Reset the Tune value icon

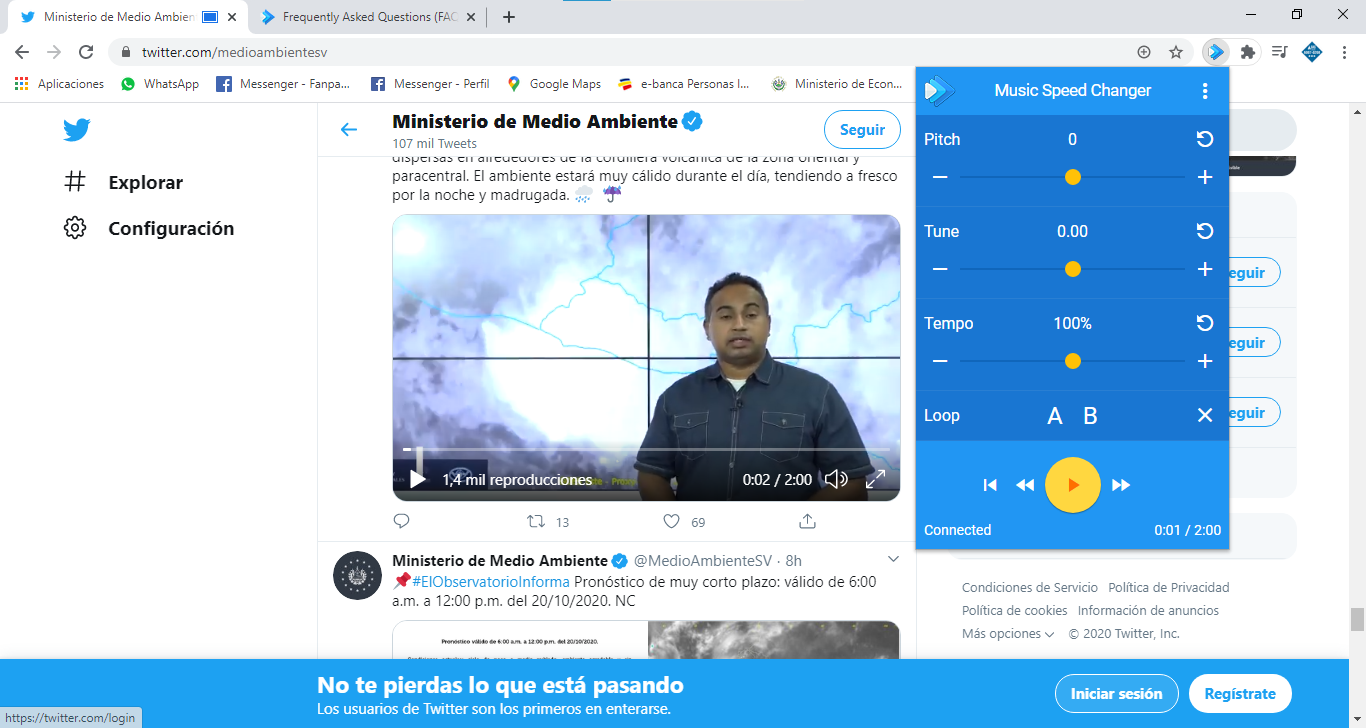coord(1204,231)
